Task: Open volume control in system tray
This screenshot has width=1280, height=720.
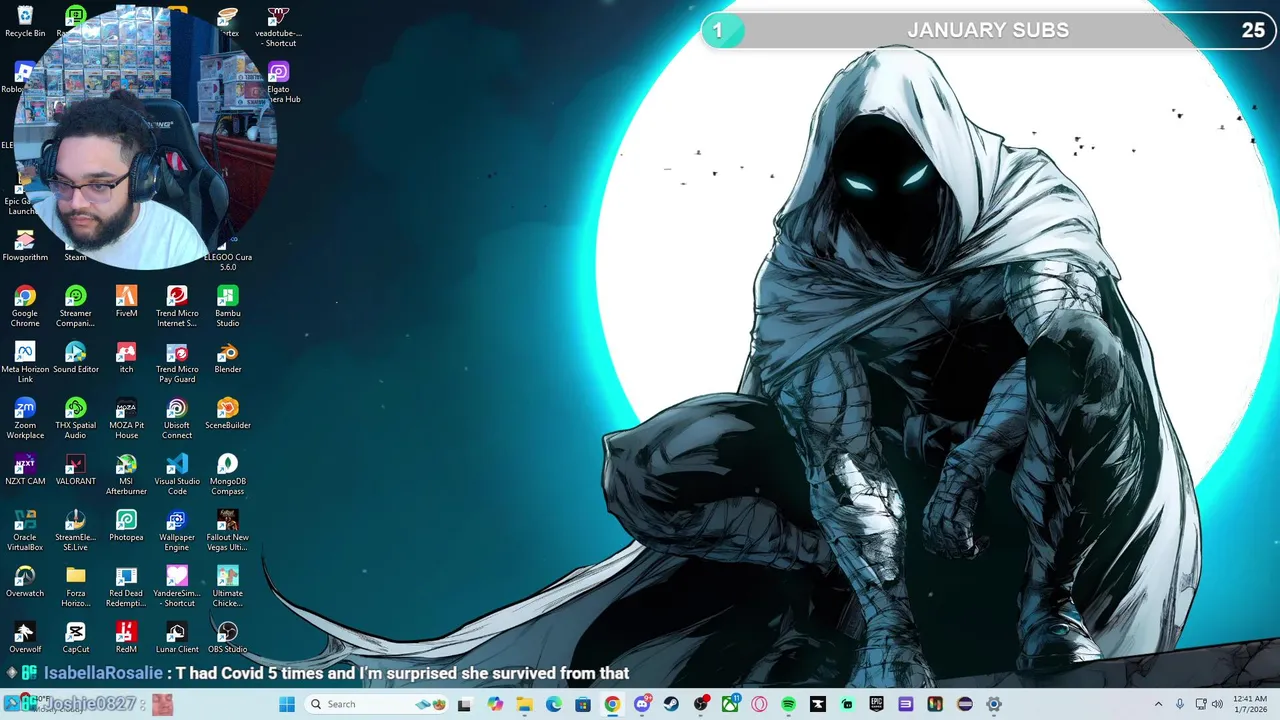Action: tap(1217, 704)
